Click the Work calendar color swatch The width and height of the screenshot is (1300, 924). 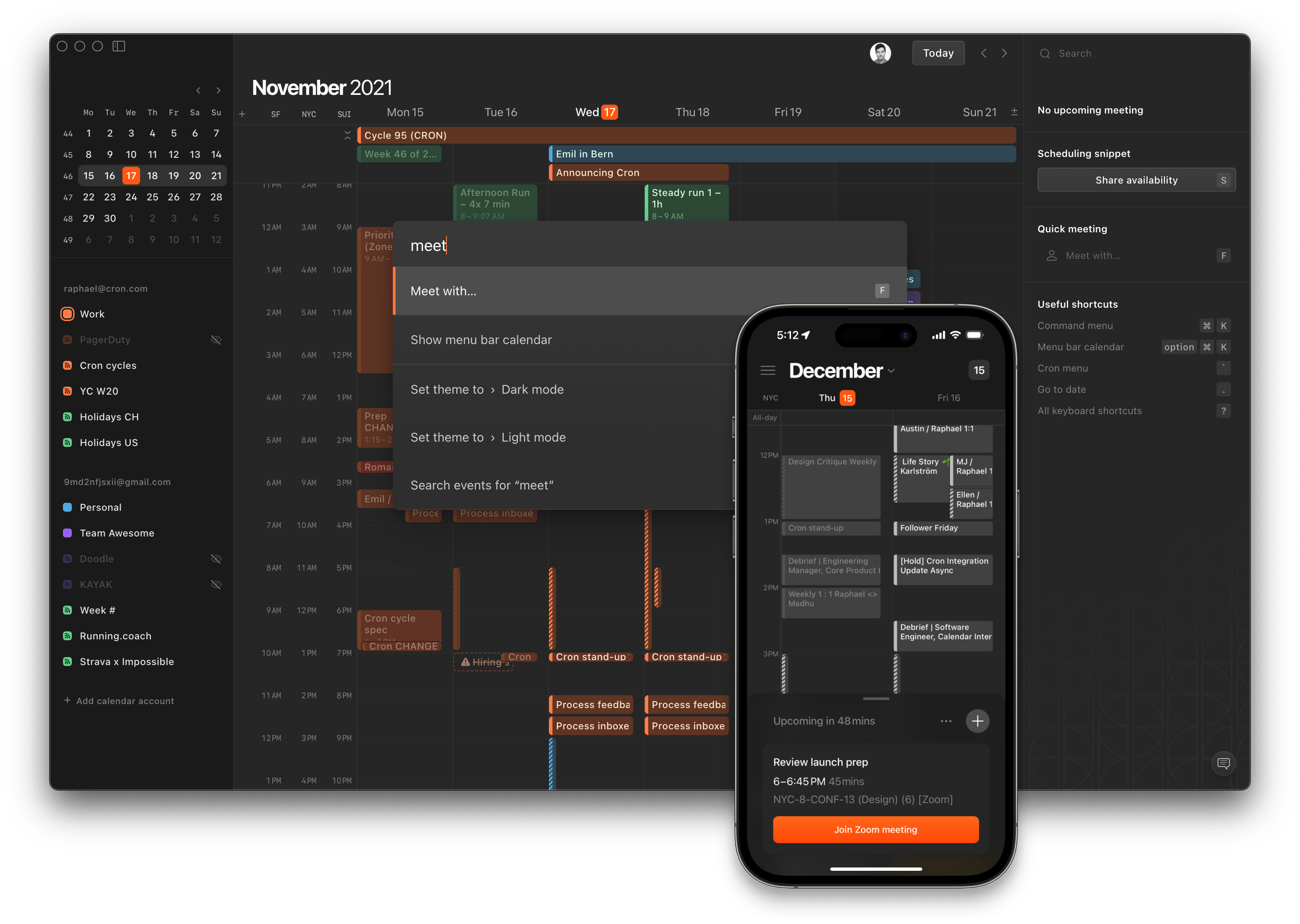67,313
